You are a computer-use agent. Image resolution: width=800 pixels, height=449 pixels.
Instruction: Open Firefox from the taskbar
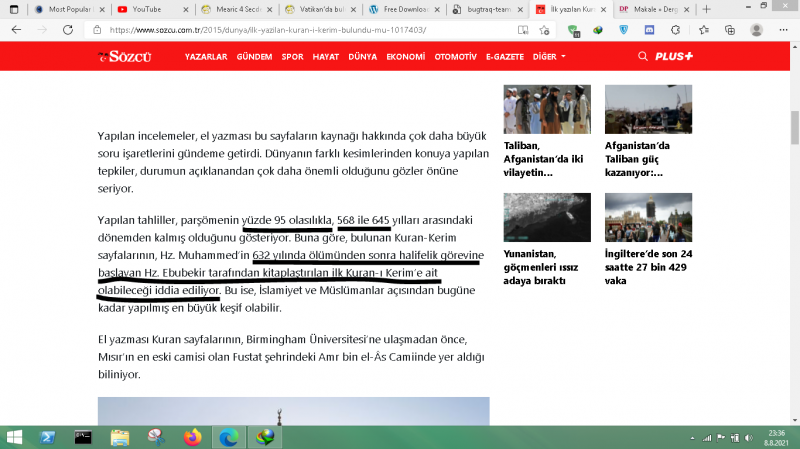tap(193, 437)
